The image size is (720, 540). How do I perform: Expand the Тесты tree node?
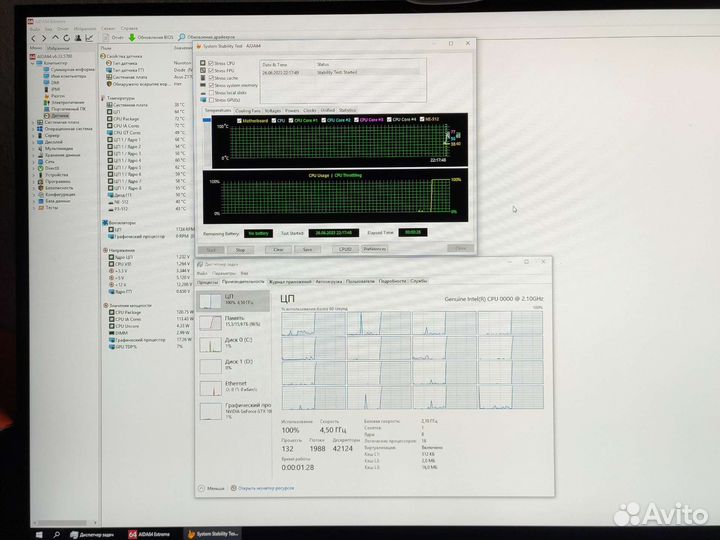click(34, 208)
